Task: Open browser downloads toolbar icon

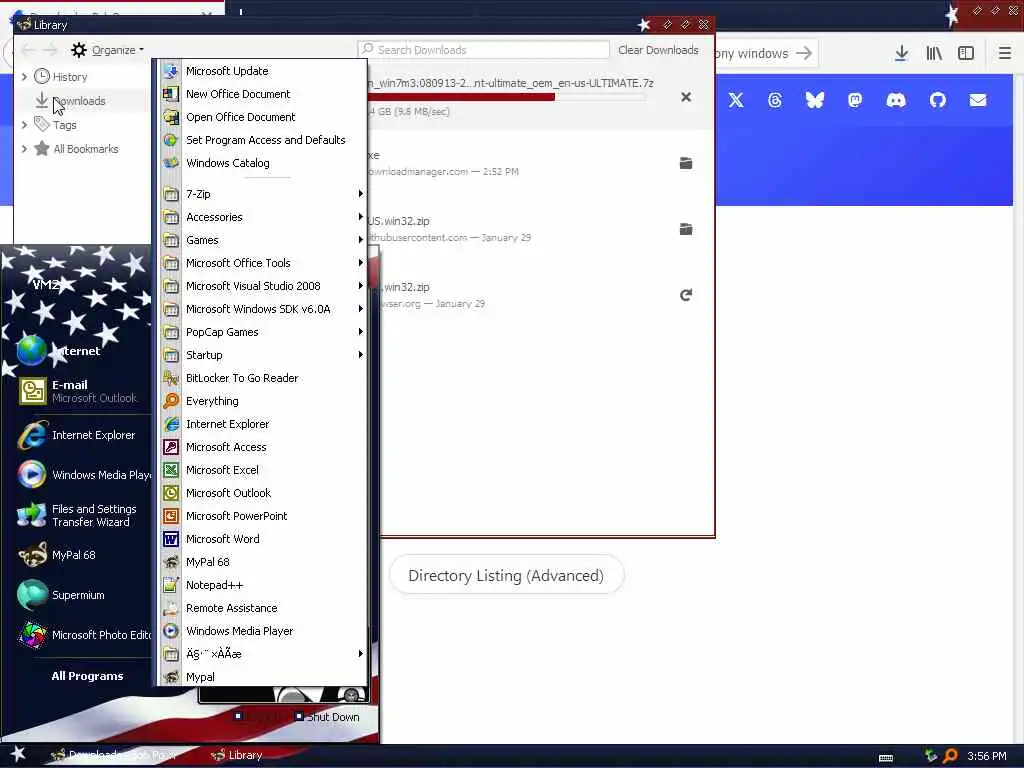Action: tap(901, 54)
